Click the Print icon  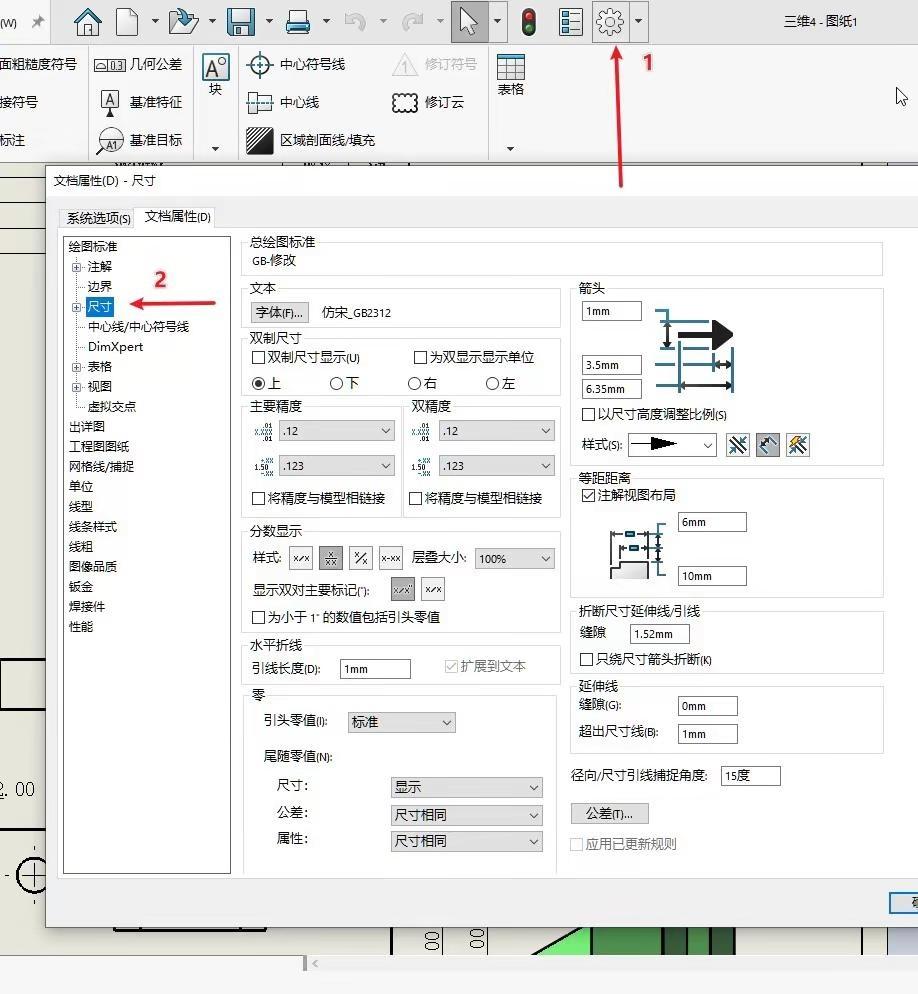pos(298,22)
